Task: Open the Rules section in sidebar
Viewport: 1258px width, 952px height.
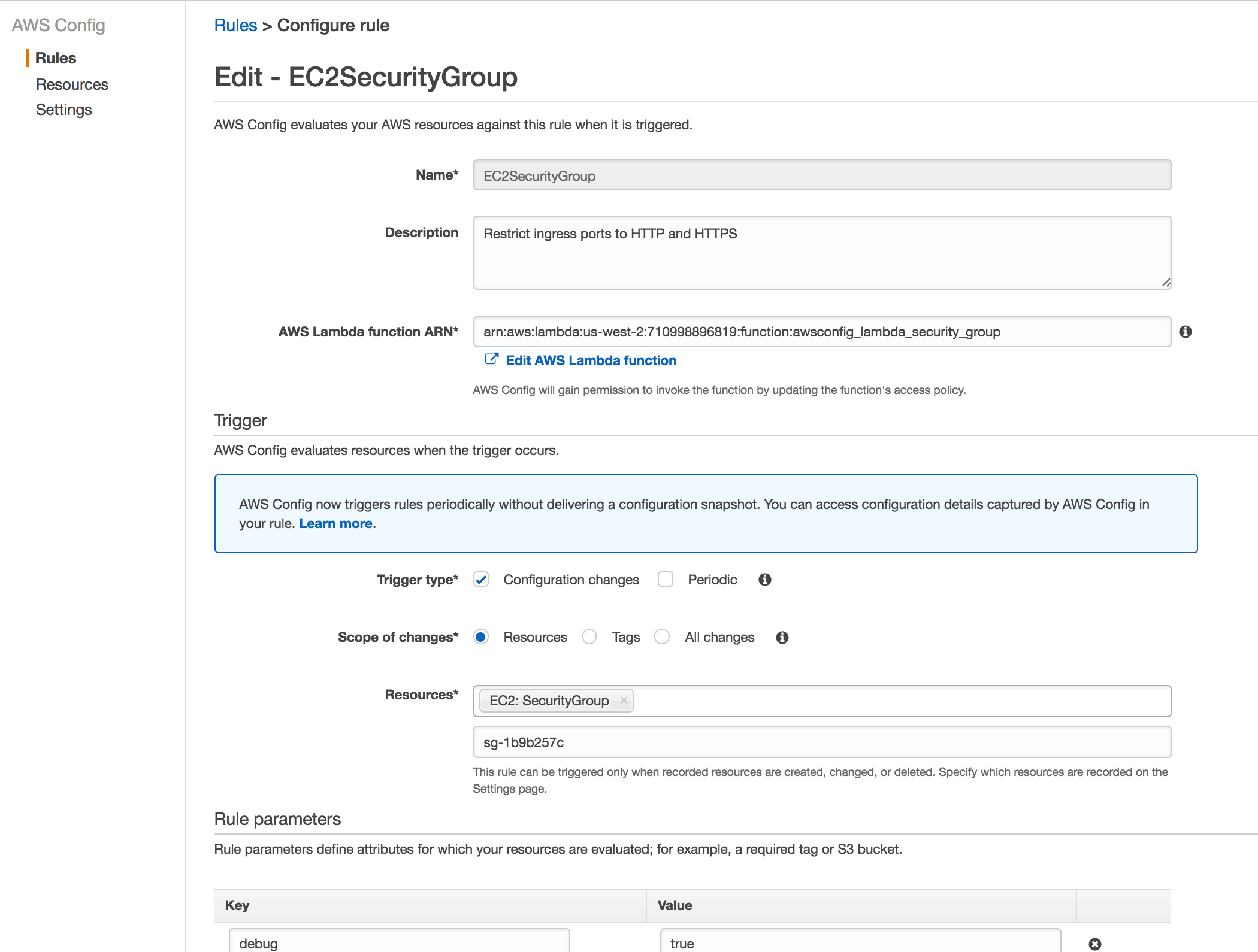Action: tap(56, 58)
